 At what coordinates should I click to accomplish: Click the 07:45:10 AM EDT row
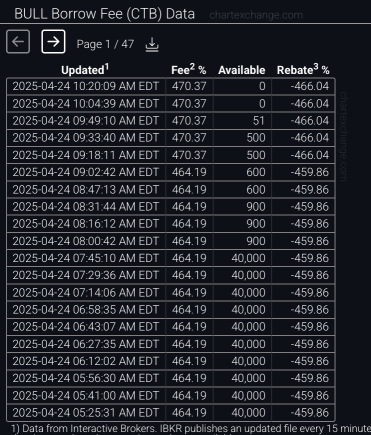[171, 258]
